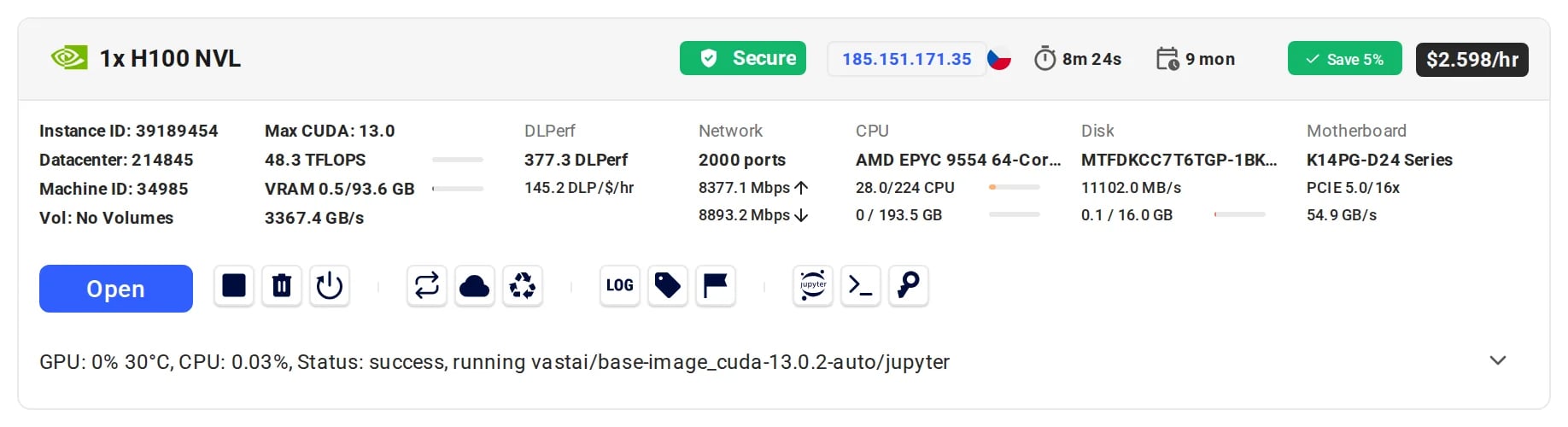Click 145.2 DLP/$/hr value

tap(579, 187)
